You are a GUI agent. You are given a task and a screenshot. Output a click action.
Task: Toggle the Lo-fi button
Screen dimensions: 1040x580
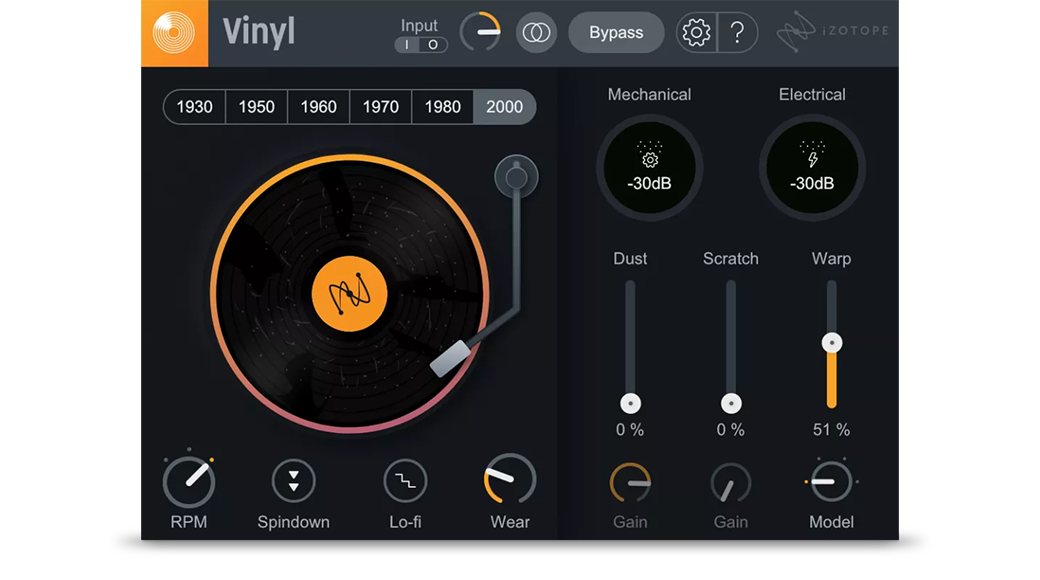[x=405, y=480]
